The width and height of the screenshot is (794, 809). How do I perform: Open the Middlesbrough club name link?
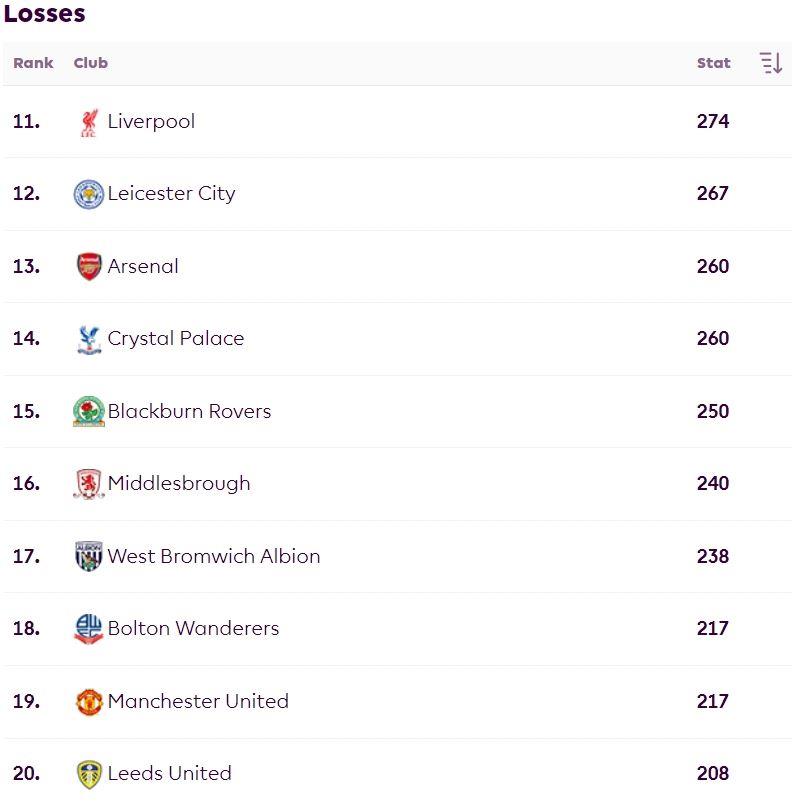tap(179, 483)
